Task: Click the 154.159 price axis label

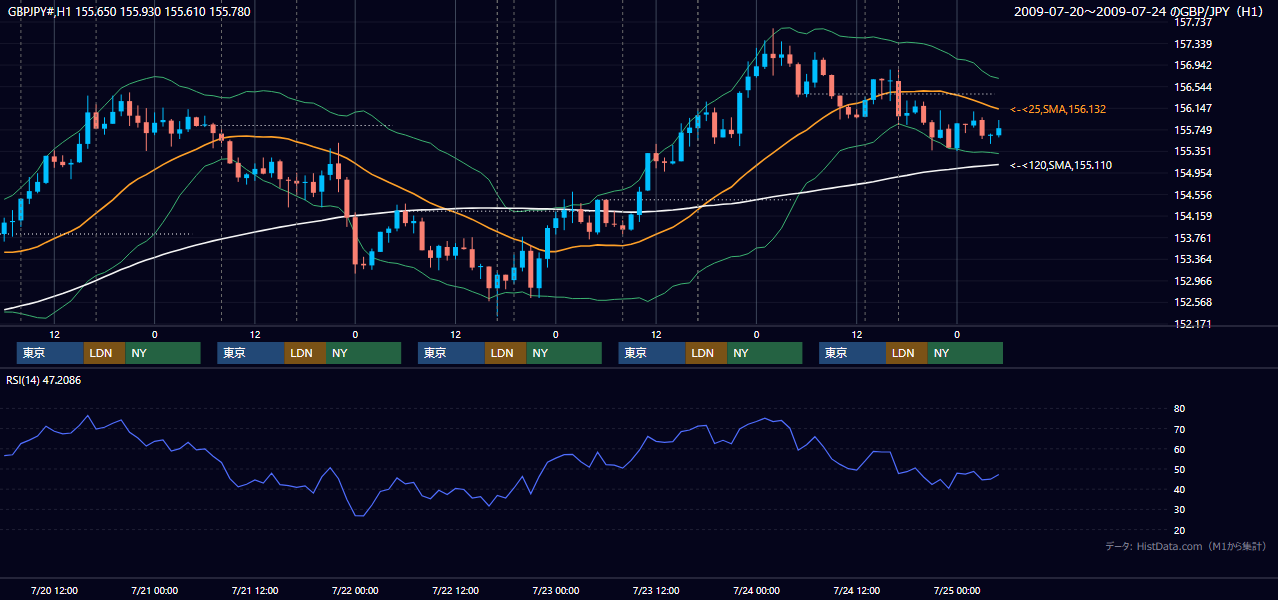Action: click(1193, 216)
